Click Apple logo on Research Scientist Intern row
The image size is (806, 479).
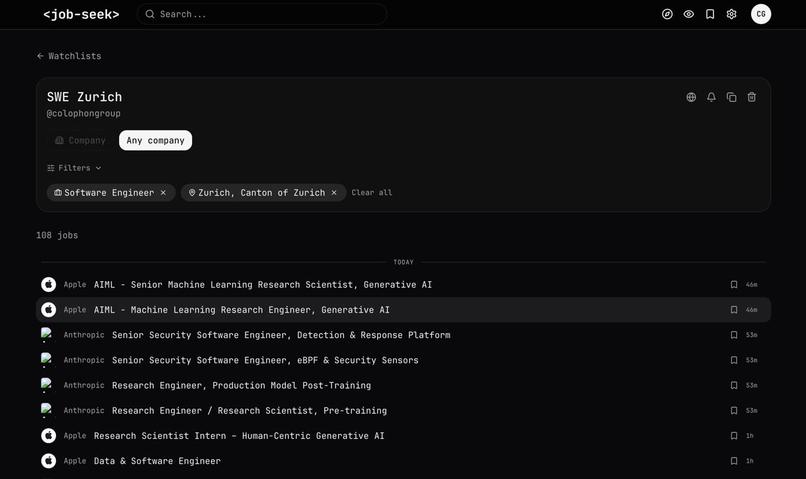pyautogui.click(x=48, y=436)
